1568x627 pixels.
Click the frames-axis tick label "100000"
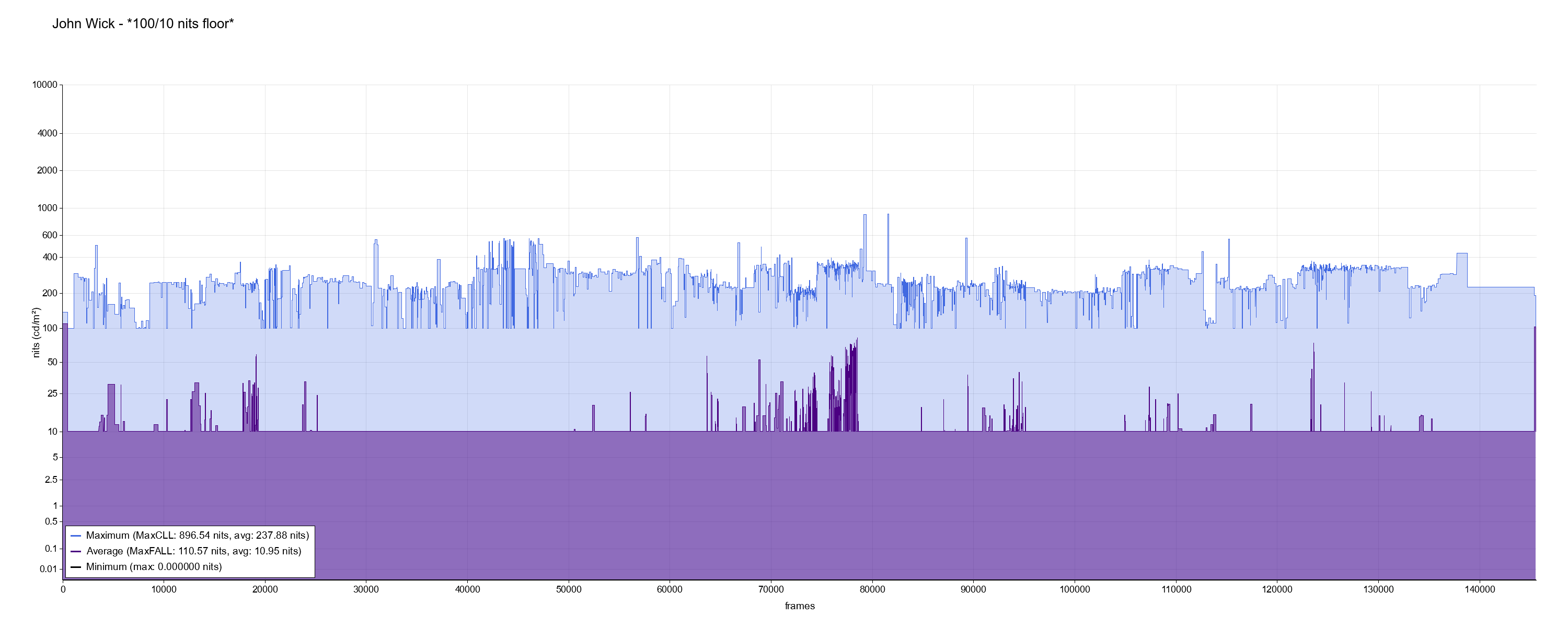(1075, 590)
